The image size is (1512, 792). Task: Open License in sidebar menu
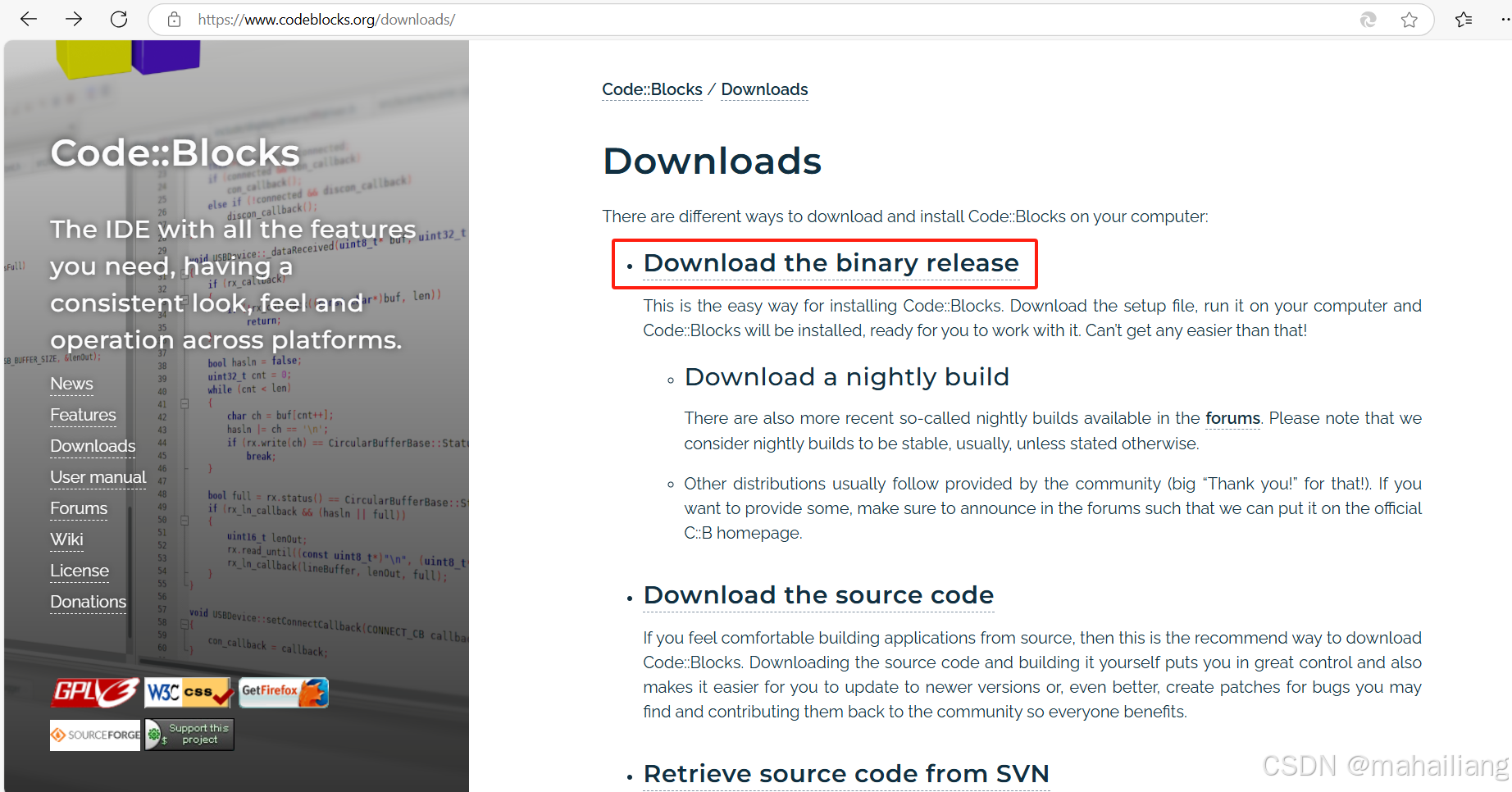click(80, 571)
